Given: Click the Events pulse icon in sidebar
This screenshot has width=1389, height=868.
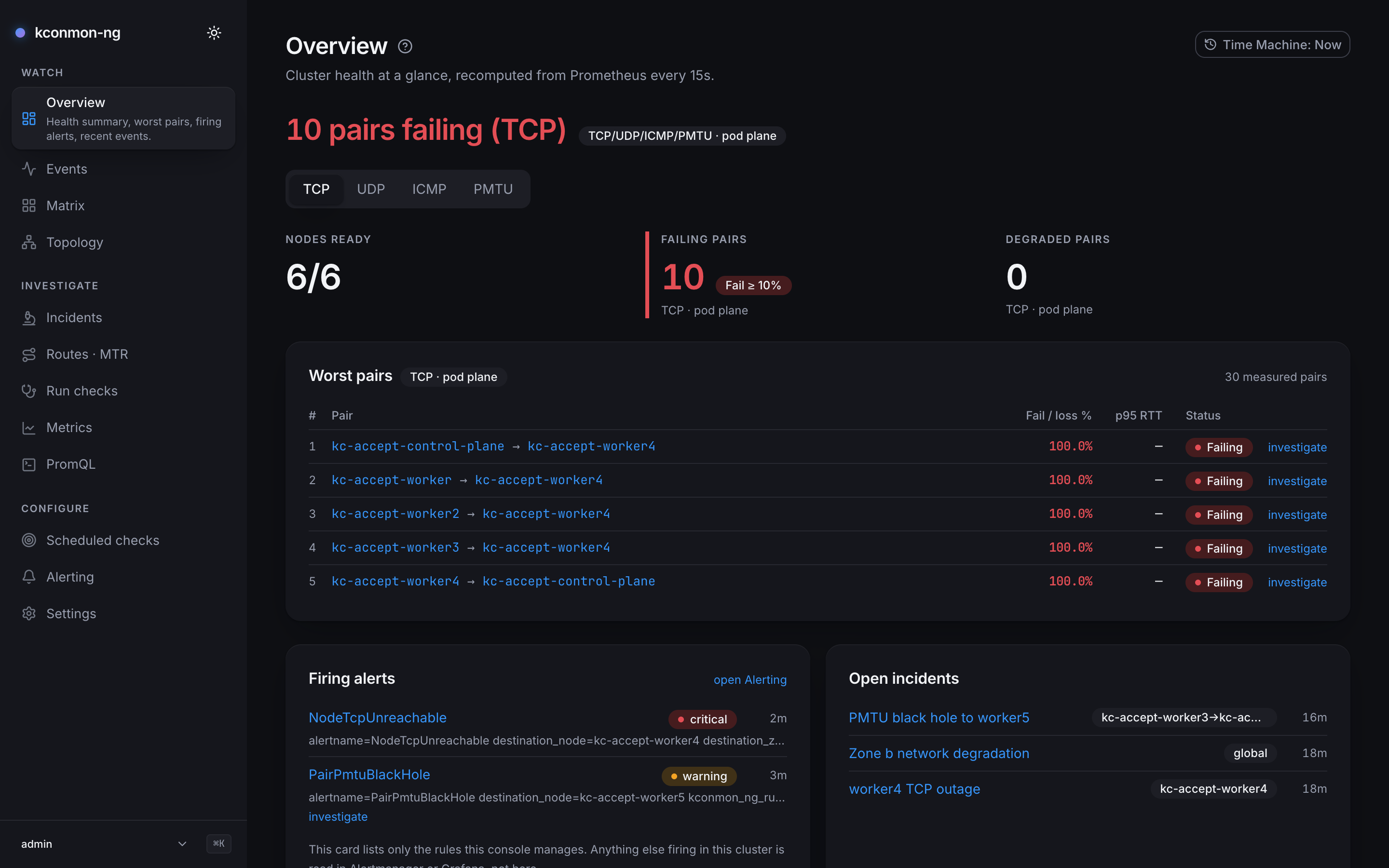Looking at the screenshot, I should click(29, 169).
